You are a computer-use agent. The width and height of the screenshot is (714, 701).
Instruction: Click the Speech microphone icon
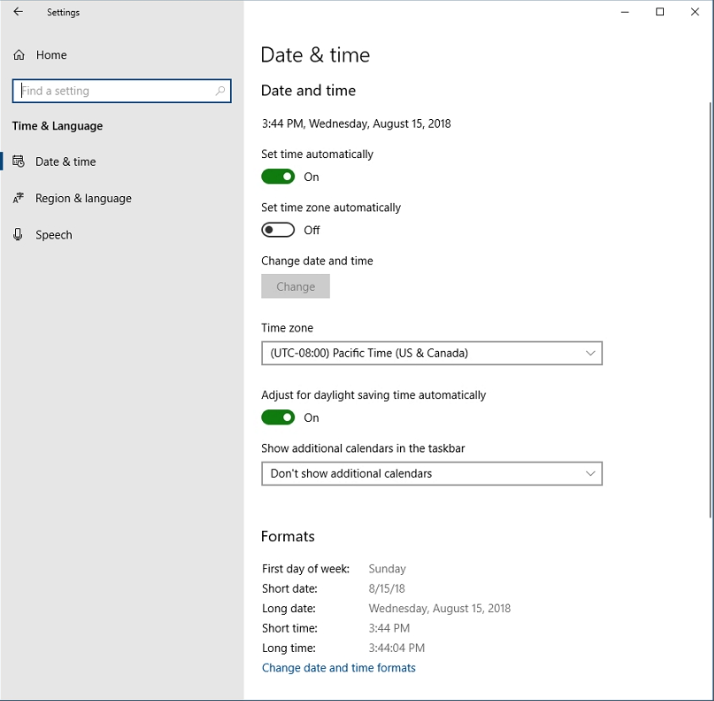point(18,235)
